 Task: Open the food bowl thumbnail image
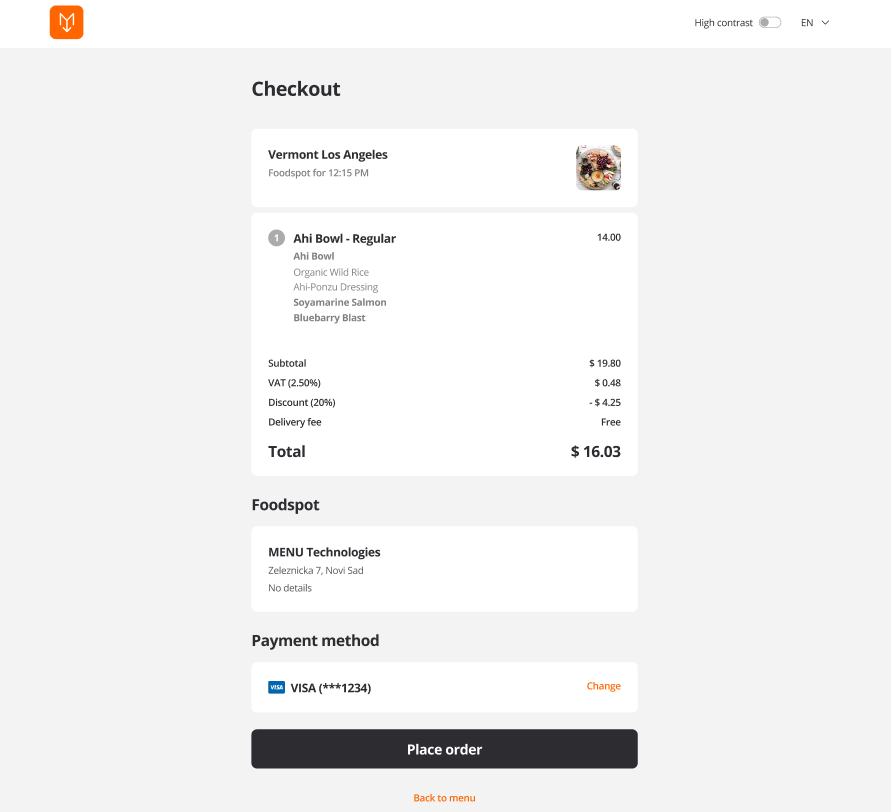[598, 168]
